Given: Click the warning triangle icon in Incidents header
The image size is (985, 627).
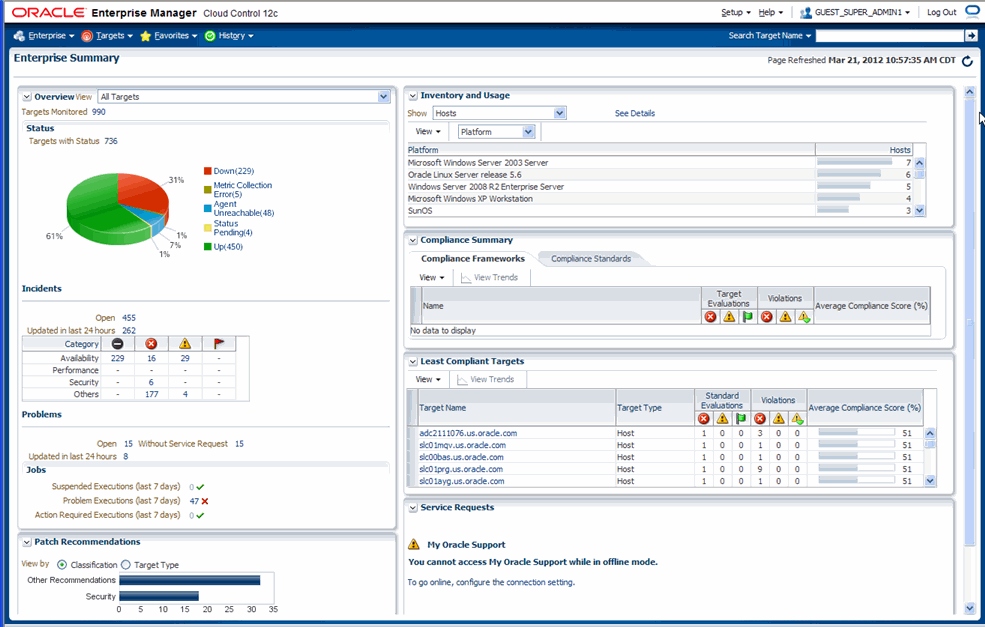Looking at the screenshot, I should [185, 344].
